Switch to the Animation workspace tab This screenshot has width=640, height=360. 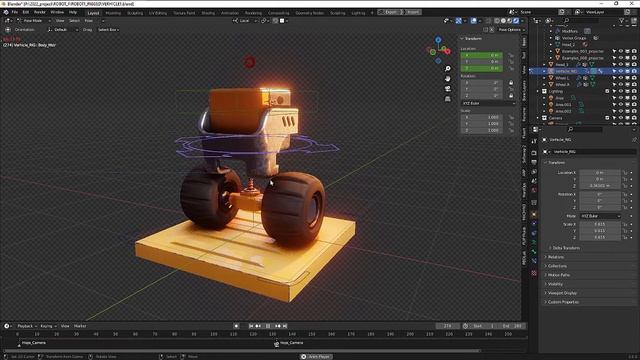tap(230, 13)
